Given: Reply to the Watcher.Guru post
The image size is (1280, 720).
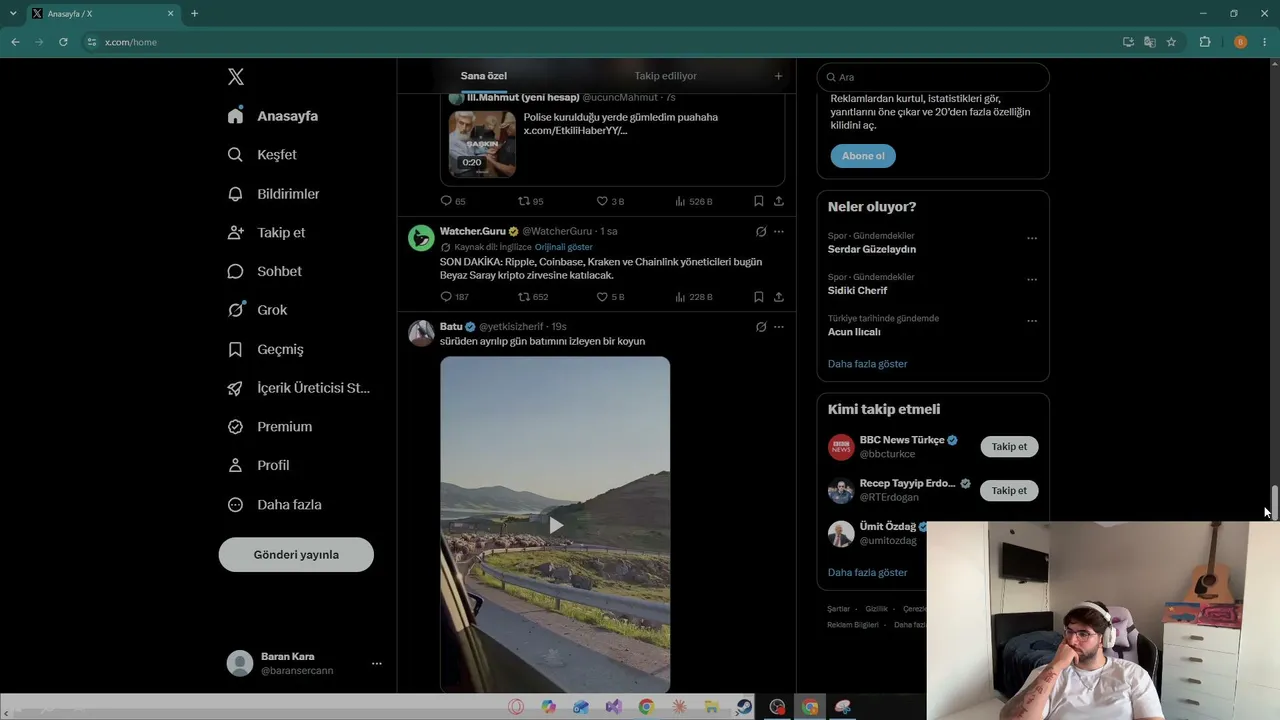Looking at the screenshot, I should [x=446, y=297].
